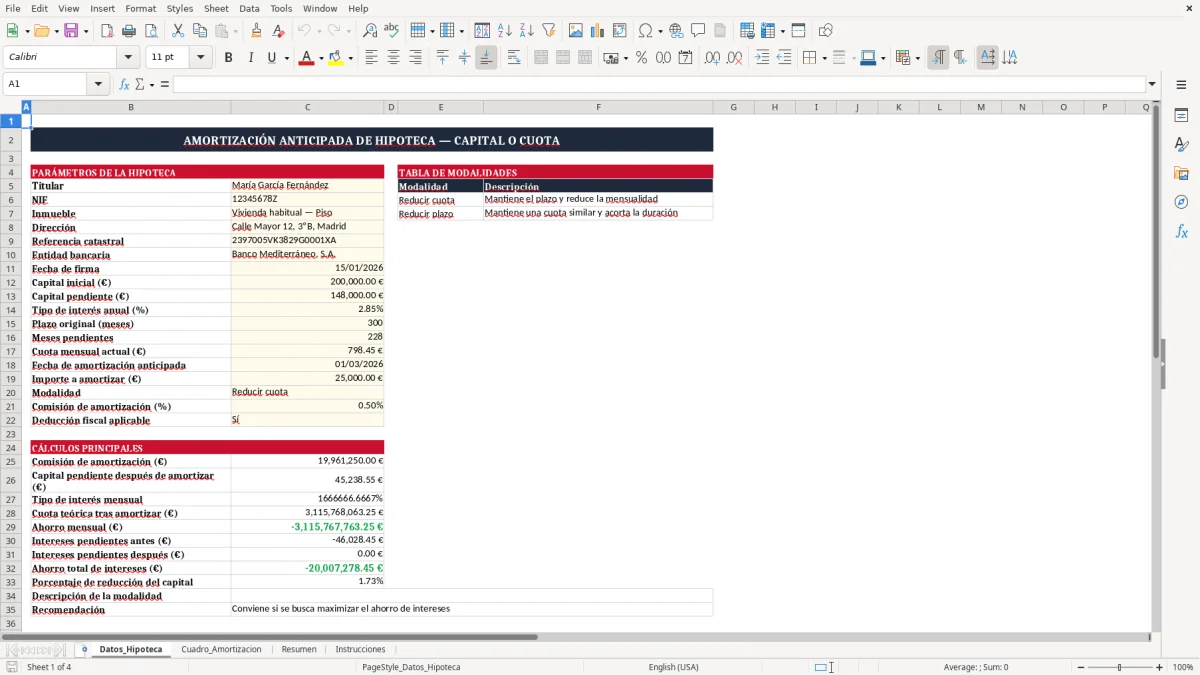Open conditional formatting dropdown arrow
The image size is (1200, 675).
(917, 58)
